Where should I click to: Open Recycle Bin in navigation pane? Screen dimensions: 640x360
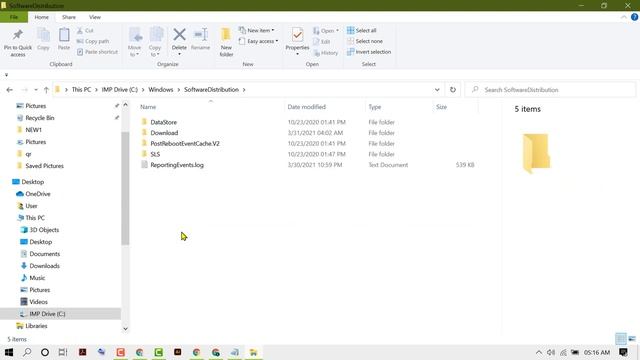pos(40,118)
